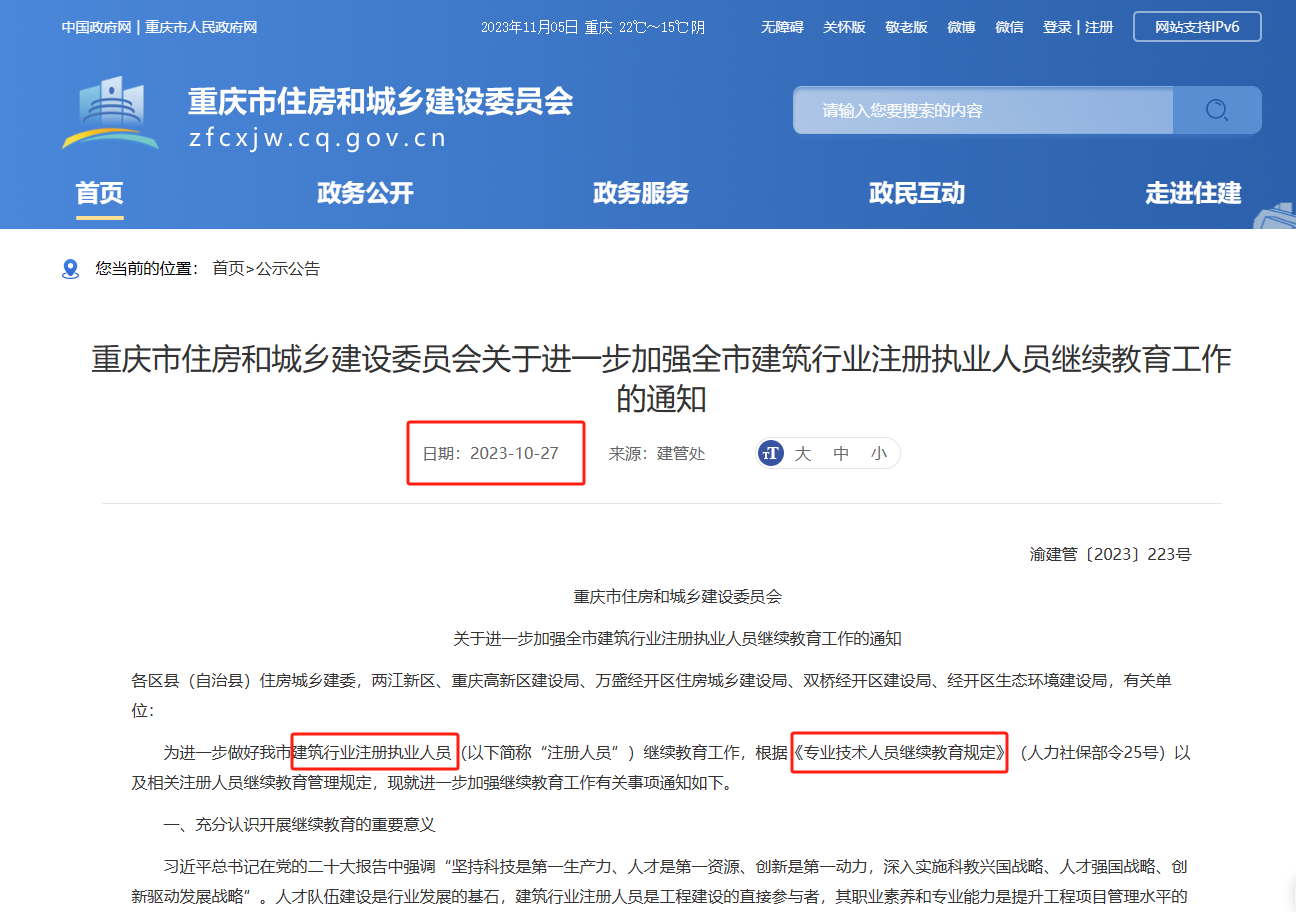
Task: Click the zfcxjw.cq.gov.cn domain text
Action: [318, 138]
